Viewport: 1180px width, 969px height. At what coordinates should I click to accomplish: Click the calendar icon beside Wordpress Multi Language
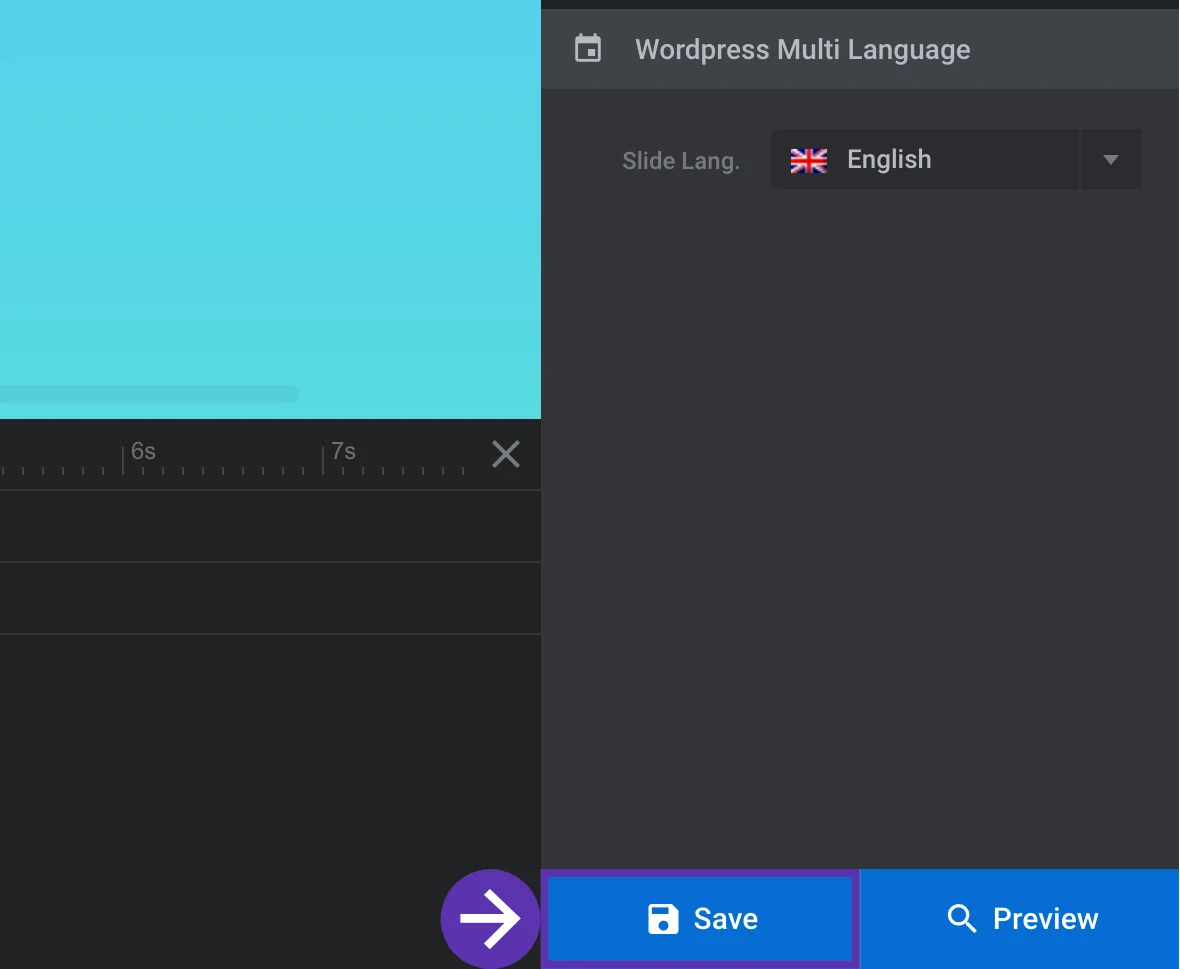point(588,49)
